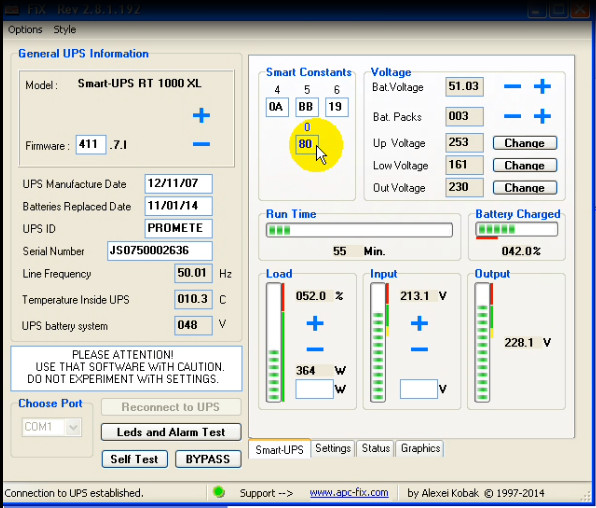Click the Run Time value 55 Min.
This screenshot has width=596, height=508.
tap(359, 251)
